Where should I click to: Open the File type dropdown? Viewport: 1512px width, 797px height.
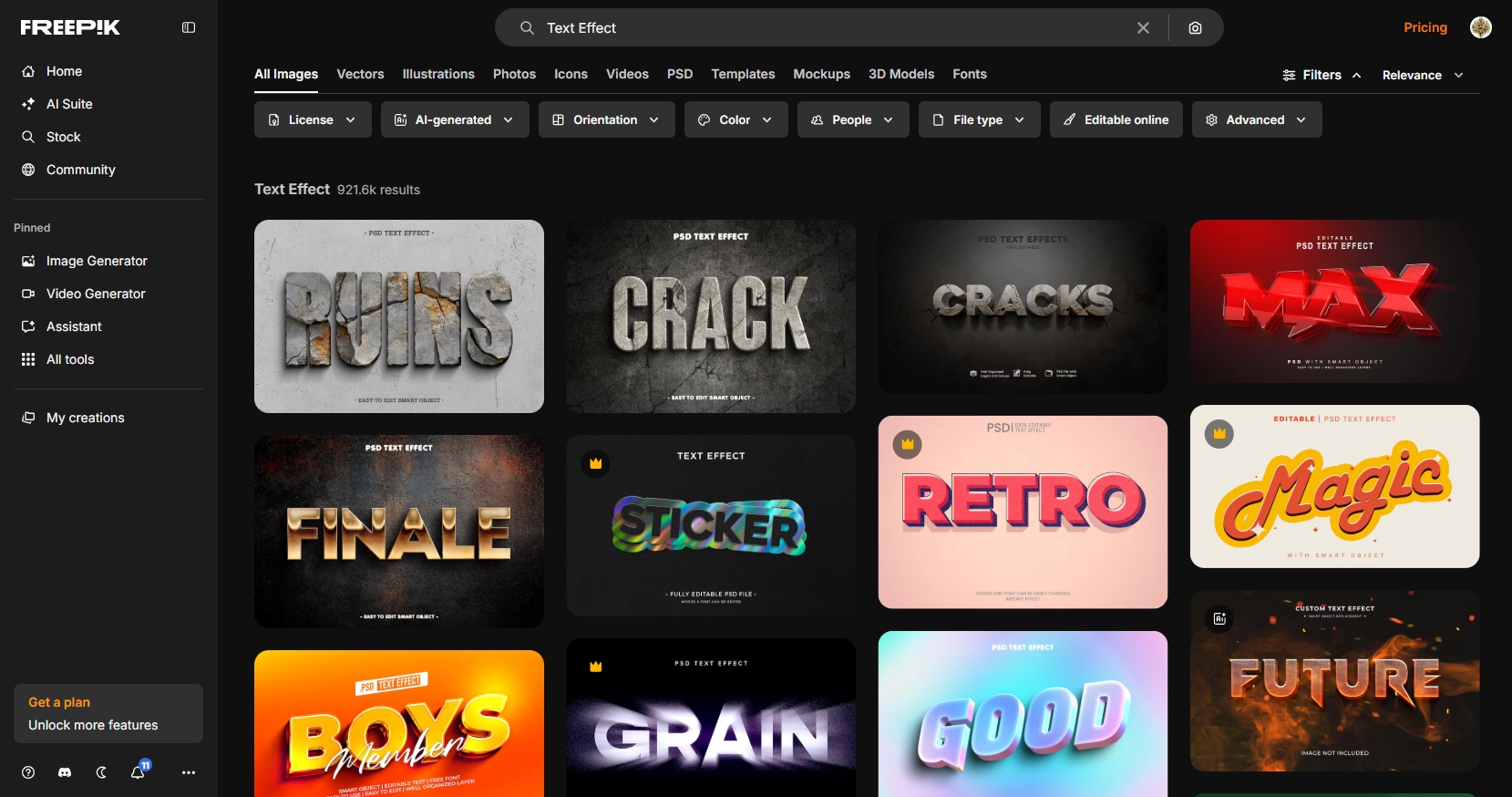[979, 119]
